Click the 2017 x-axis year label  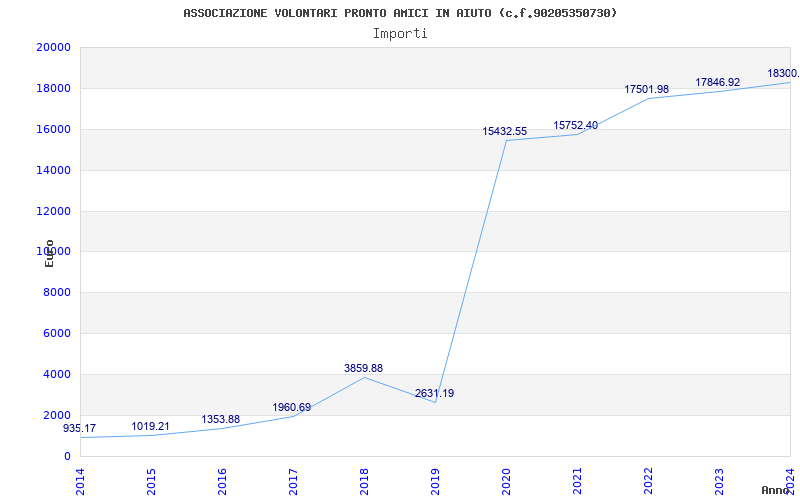293,481
